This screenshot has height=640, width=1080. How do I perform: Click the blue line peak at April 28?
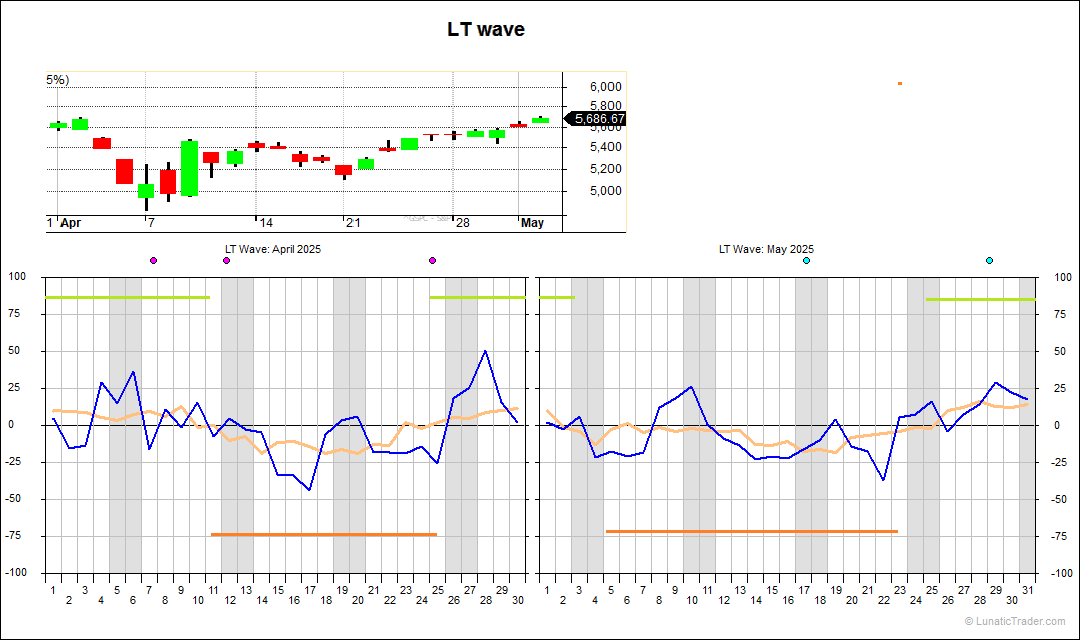[485, 351]
